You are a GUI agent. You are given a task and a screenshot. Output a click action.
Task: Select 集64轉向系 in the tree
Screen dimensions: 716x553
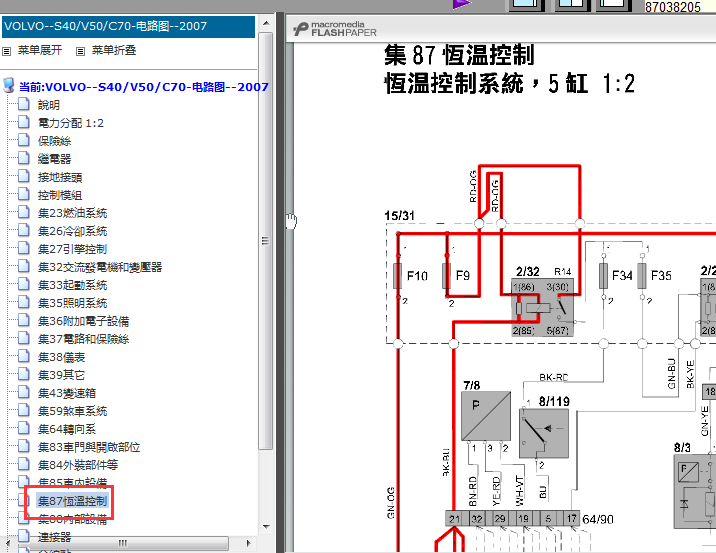[x=67, y=429]
